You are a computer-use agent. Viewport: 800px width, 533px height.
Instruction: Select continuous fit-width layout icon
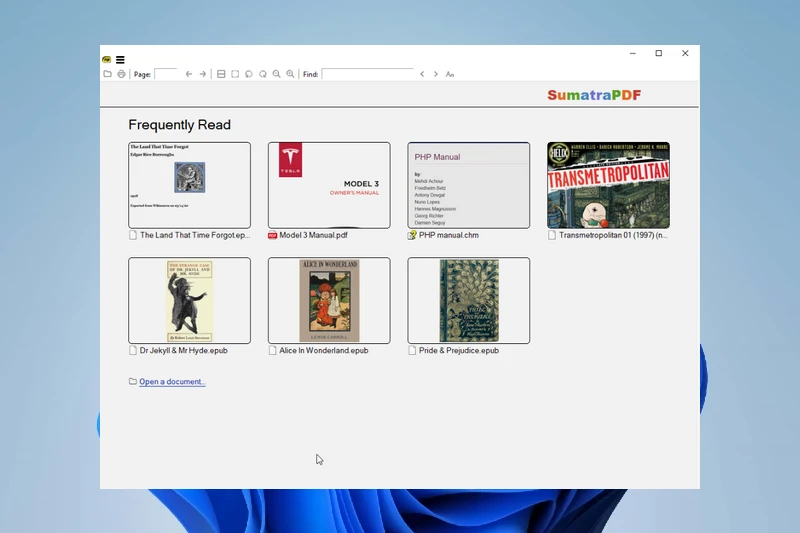[221, 74]
